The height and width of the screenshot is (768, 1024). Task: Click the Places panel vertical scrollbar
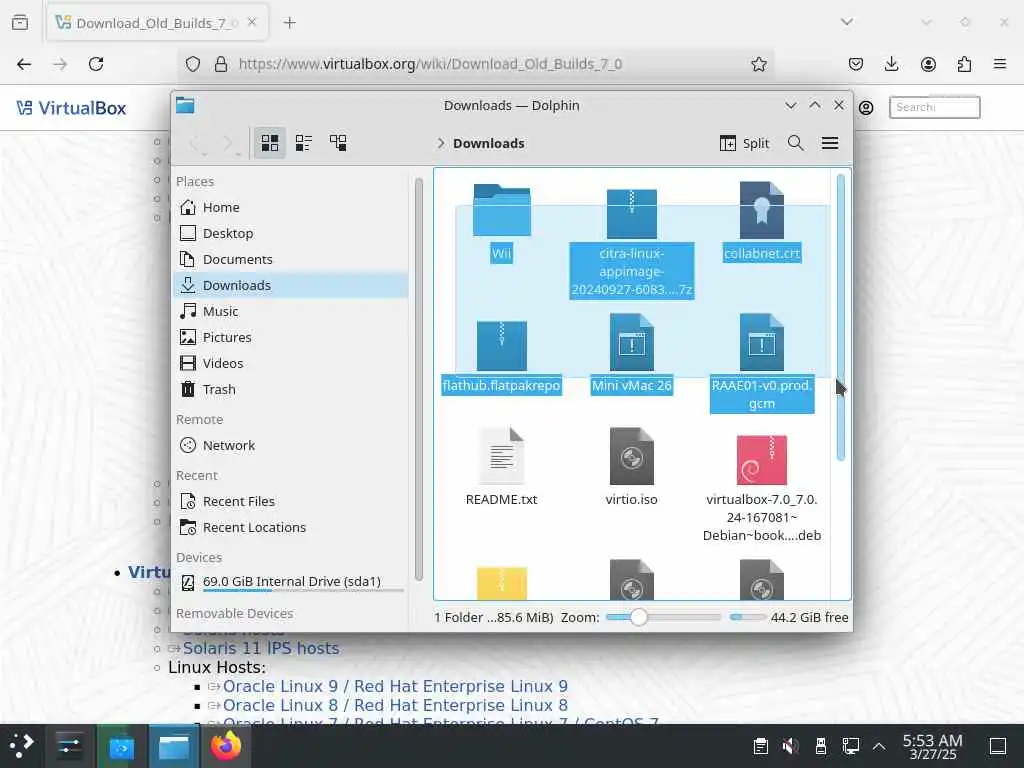click(419, 379)
